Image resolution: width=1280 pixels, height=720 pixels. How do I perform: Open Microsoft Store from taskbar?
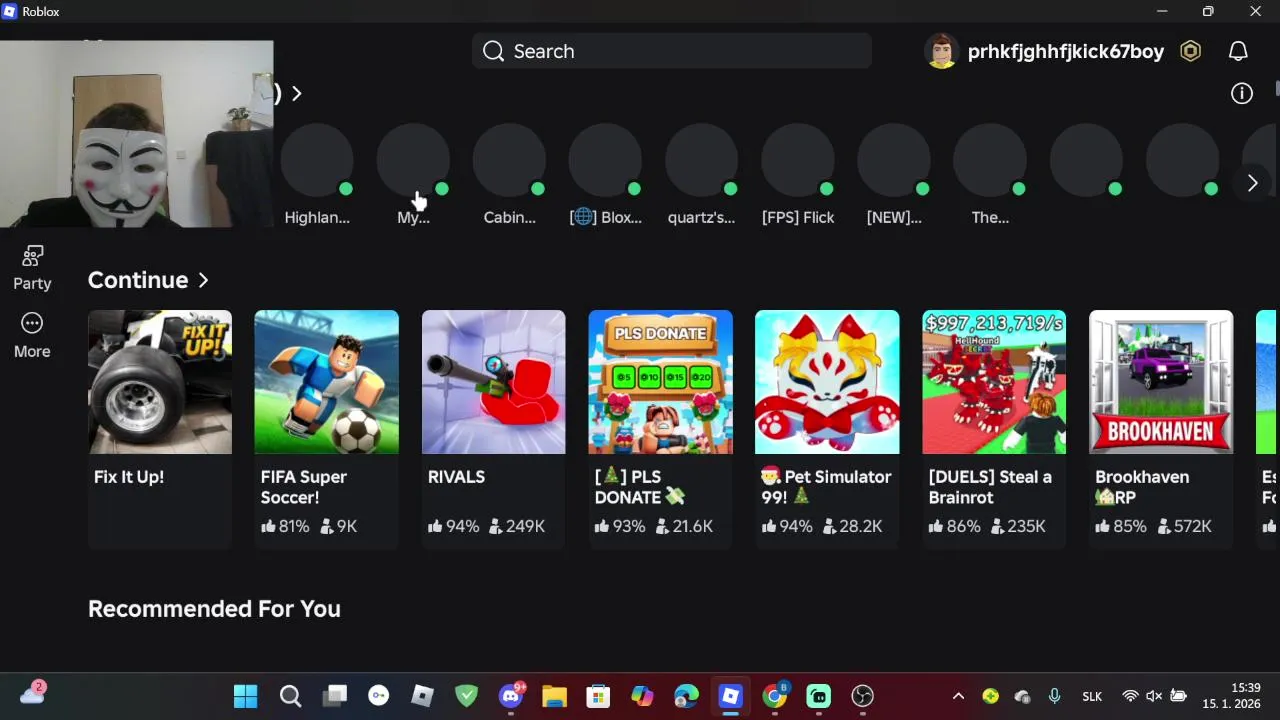click(x=598, y=696)
